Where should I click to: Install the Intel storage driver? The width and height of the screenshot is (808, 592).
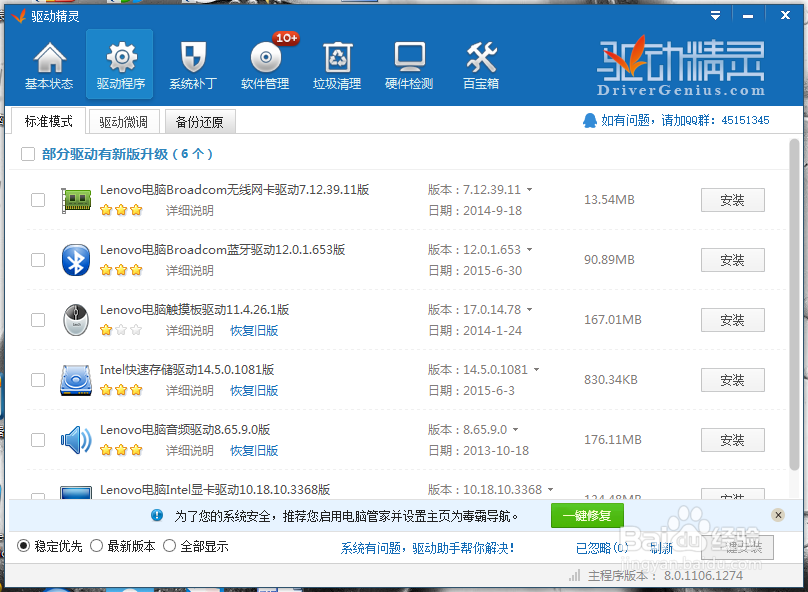click(732, 380)
